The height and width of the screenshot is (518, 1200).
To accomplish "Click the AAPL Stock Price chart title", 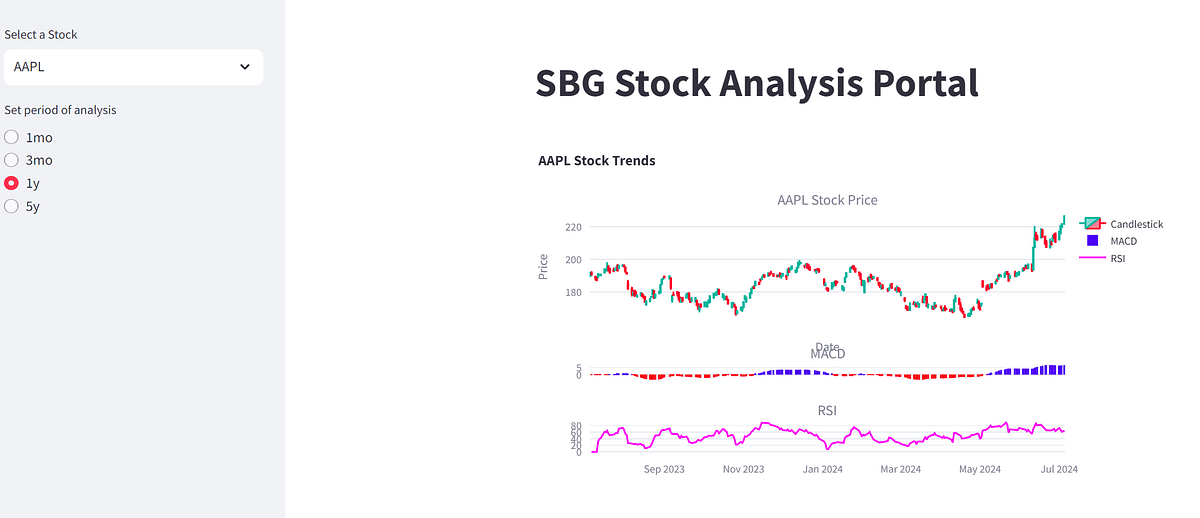I will tap(827, 200).
